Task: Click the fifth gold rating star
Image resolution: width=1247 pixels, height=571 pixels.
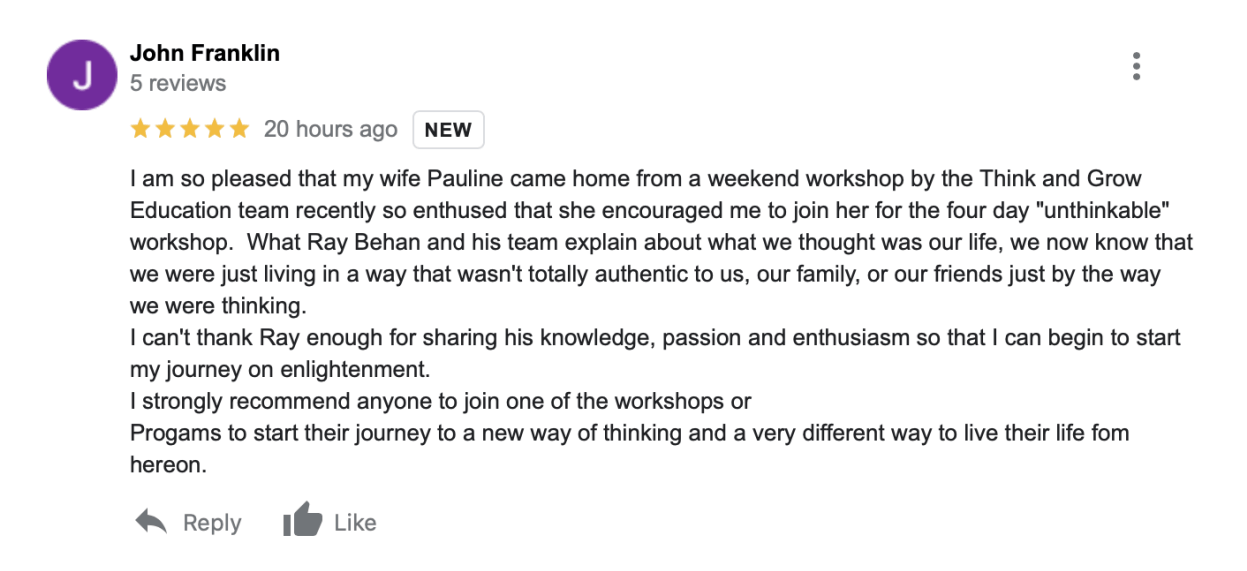Action: click(239, 129)
